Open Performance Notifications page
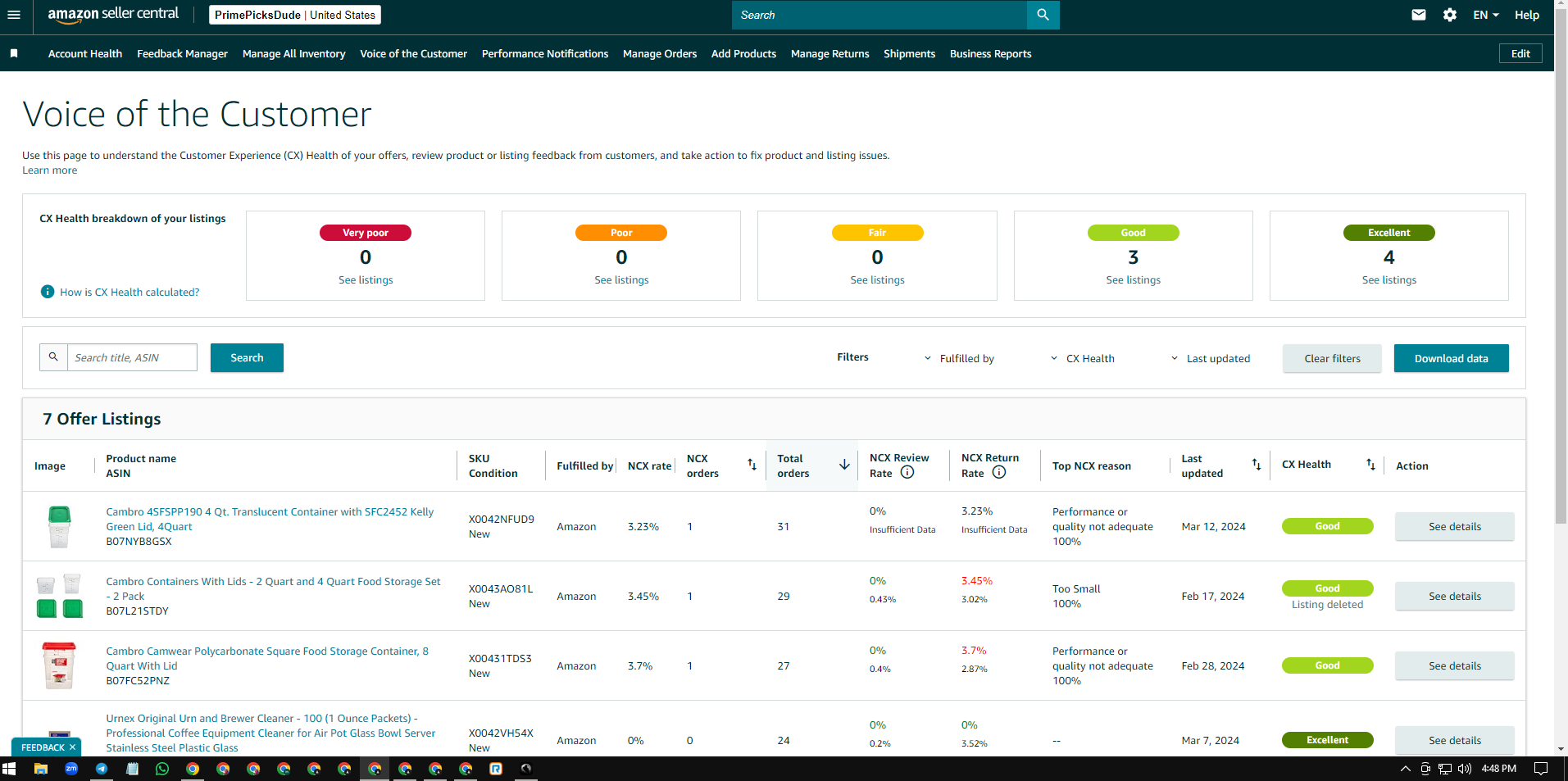 click(545, 53)
